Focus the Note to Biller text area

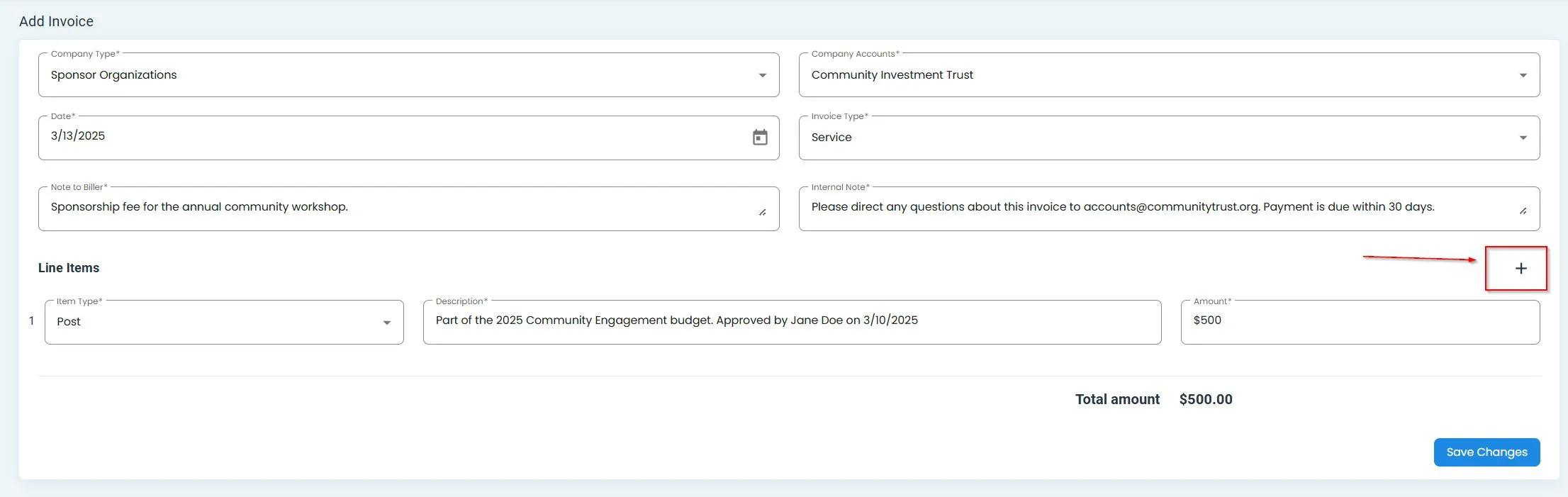pyautogui.click(x=397, y=208)
